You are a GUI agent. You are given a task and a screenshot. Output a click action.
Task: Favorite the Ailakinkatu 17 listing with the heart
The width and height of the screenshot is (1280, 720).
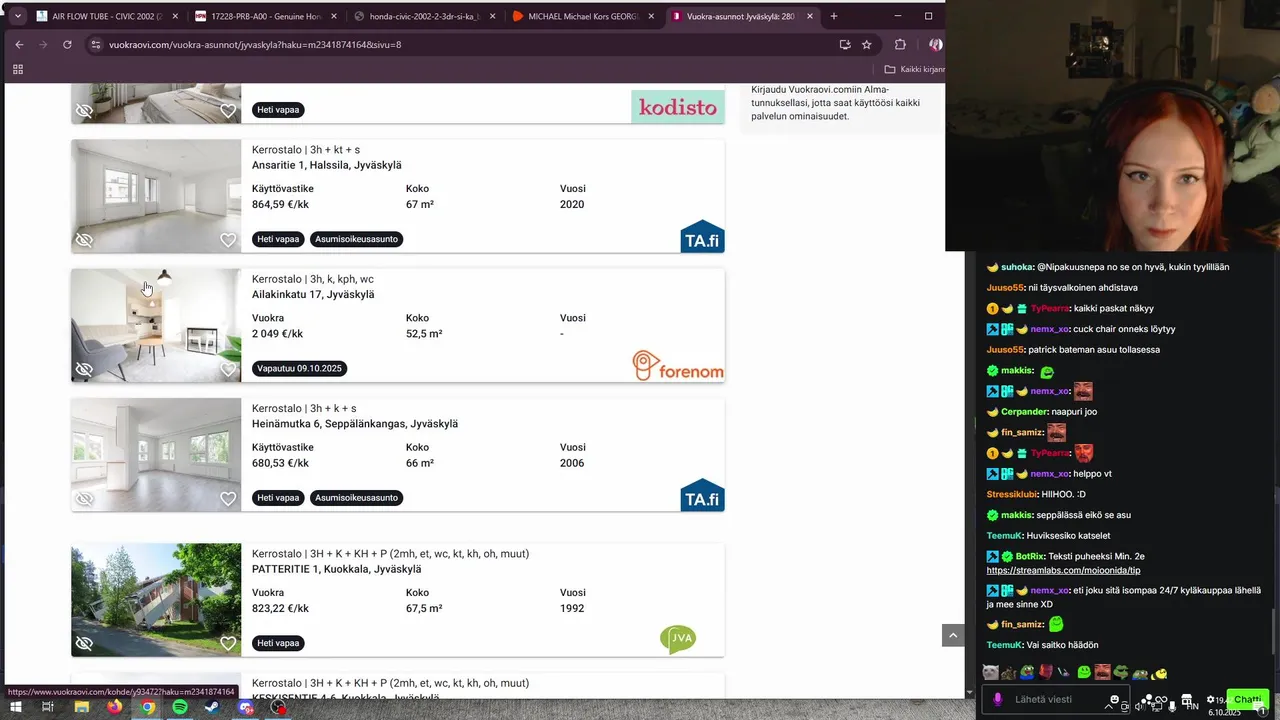228,369
